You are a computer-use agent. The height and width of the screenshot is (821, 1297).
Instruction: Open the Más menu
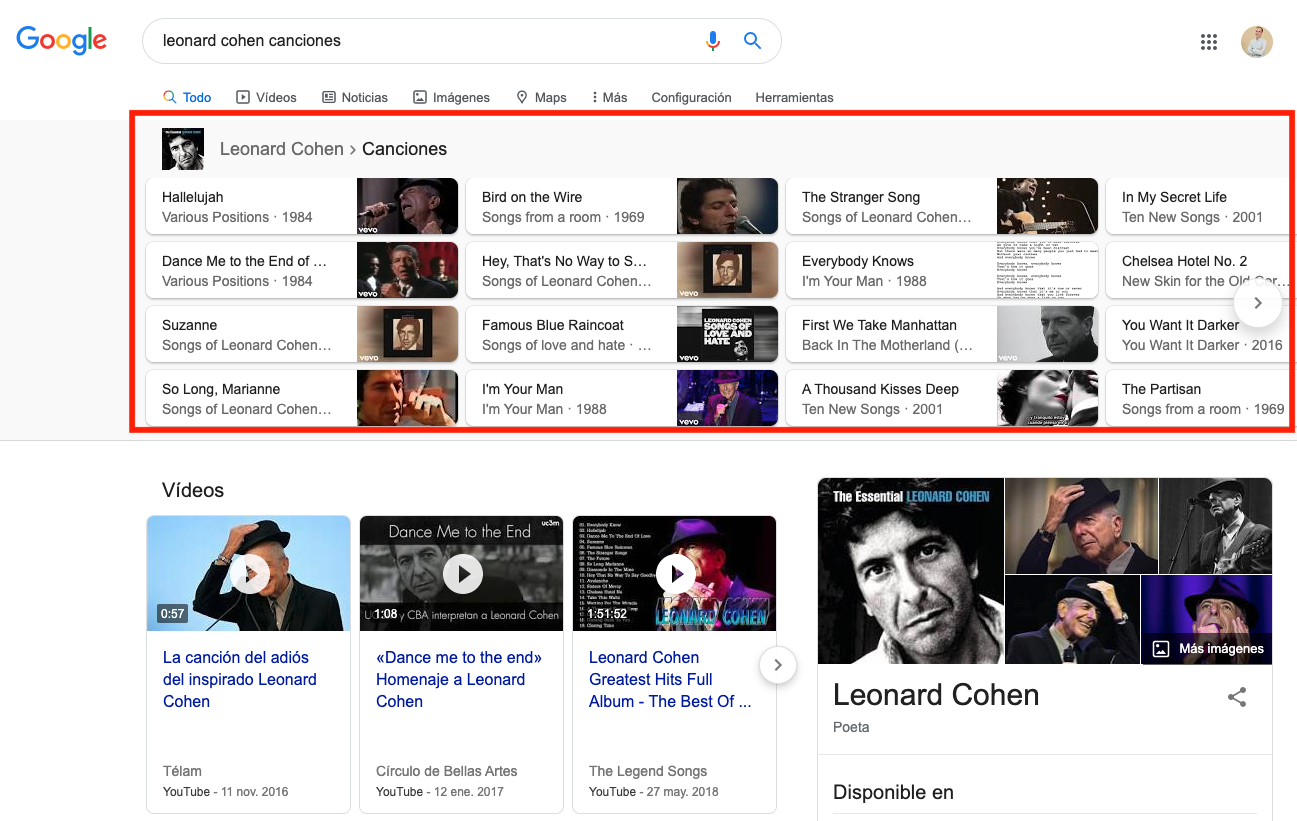click(609, 98)
